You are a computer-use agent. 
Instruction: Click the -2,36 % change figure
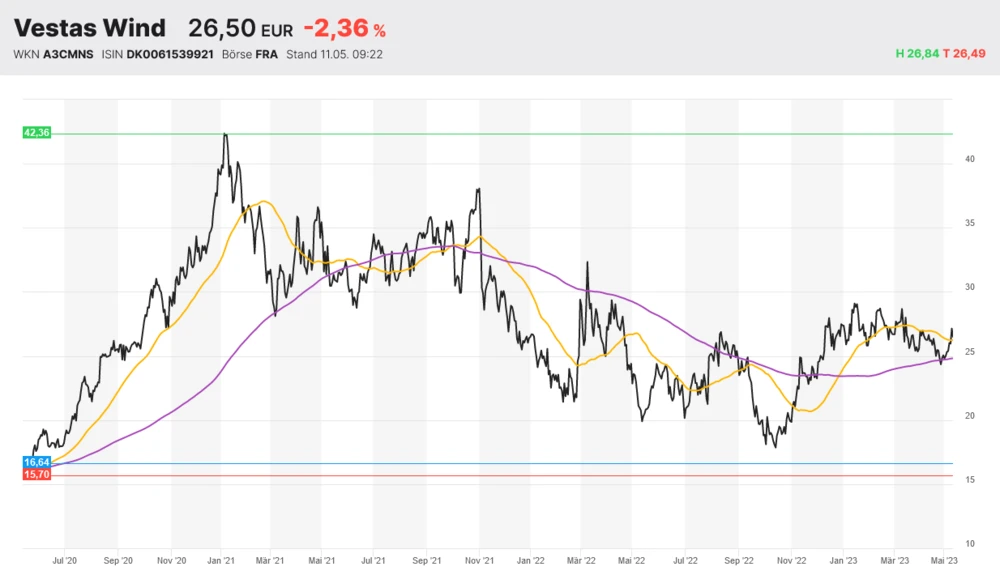pyautogui.click(x=344, y=28)
